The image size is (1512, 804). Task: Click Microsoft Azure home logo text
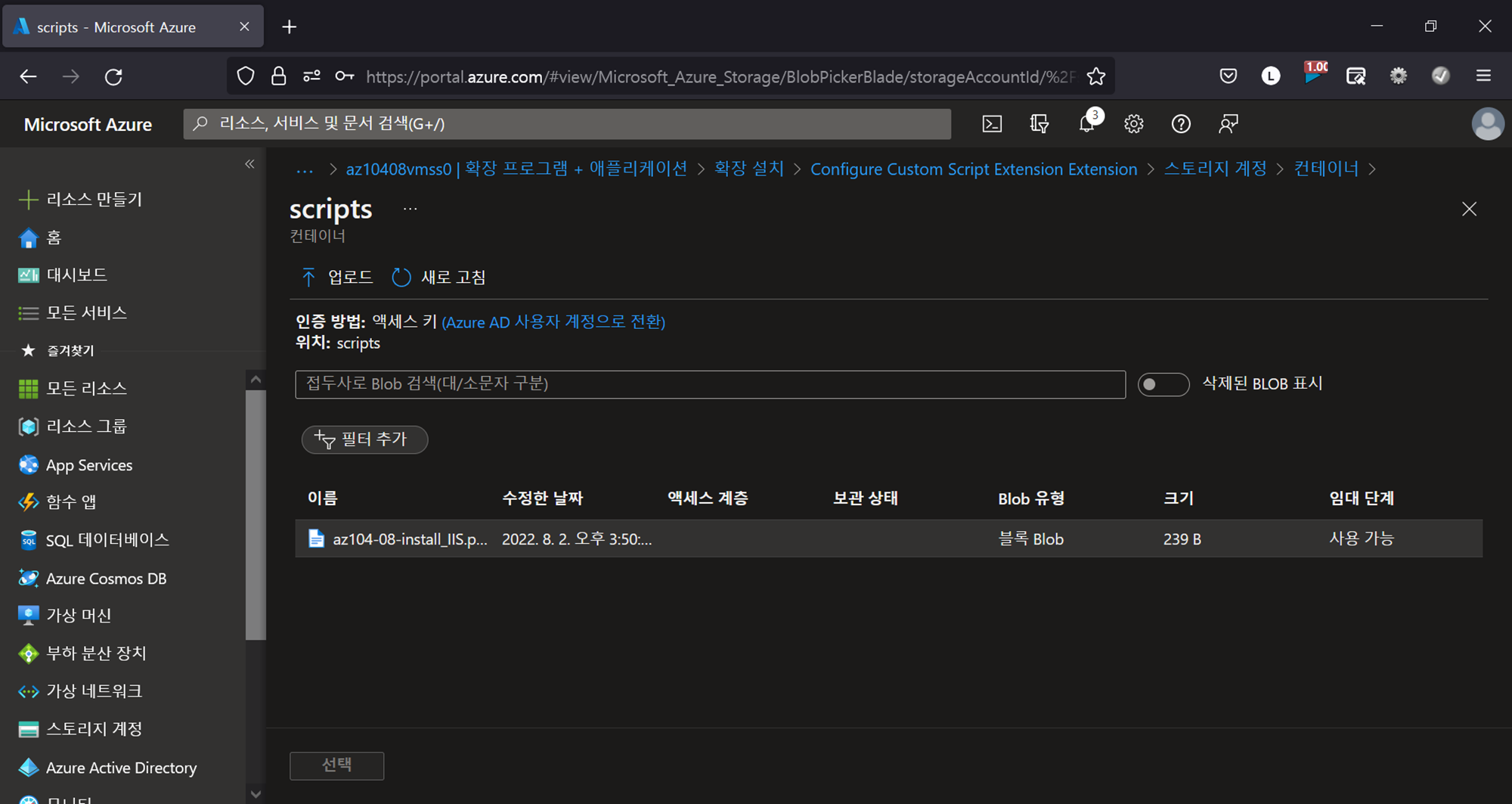(x=88, y=124)
